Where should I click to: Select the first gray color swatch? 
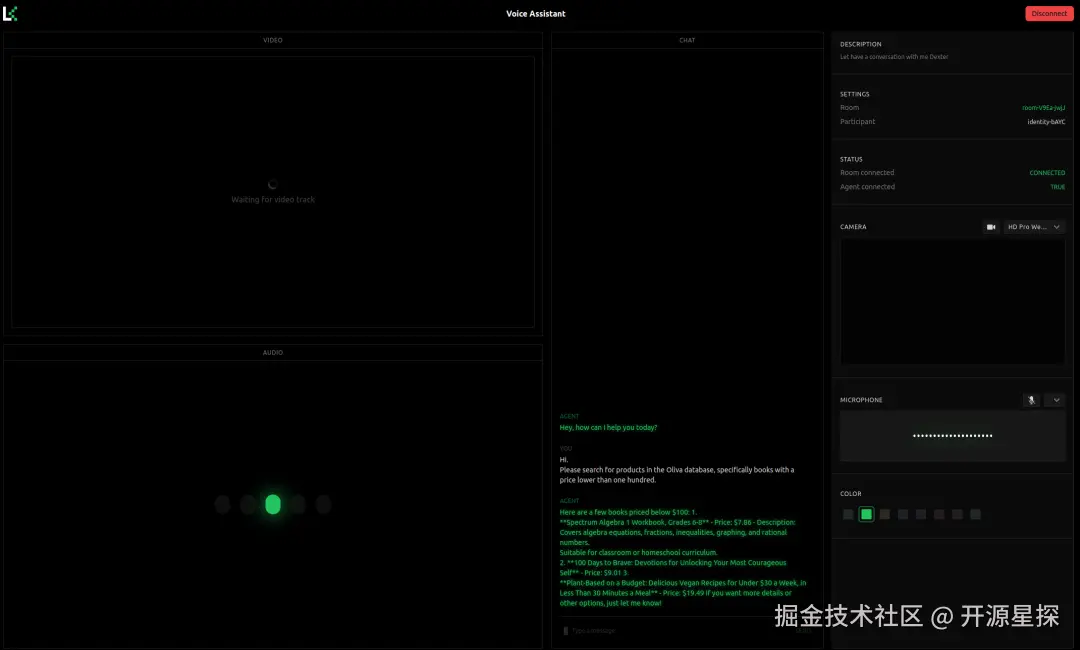click(x=846, y=513)
